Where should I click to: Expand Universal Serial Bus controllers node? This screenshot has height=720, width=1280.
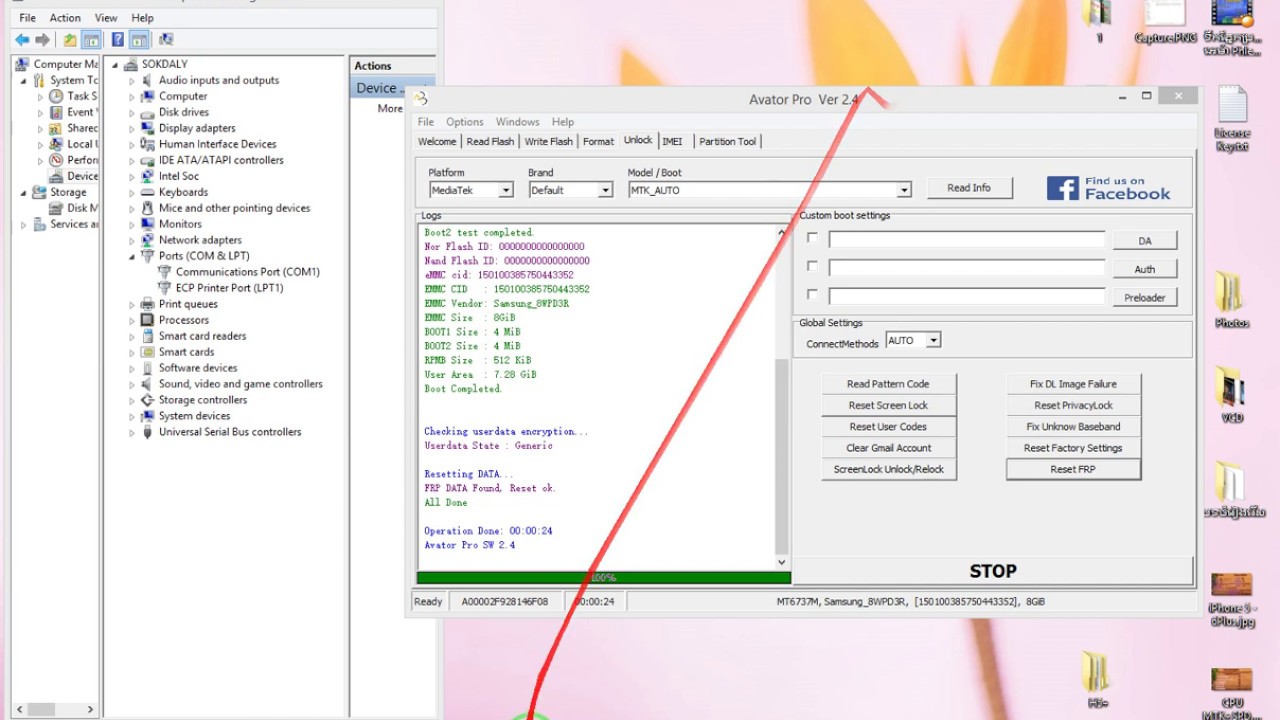click(x=132, y=432)
